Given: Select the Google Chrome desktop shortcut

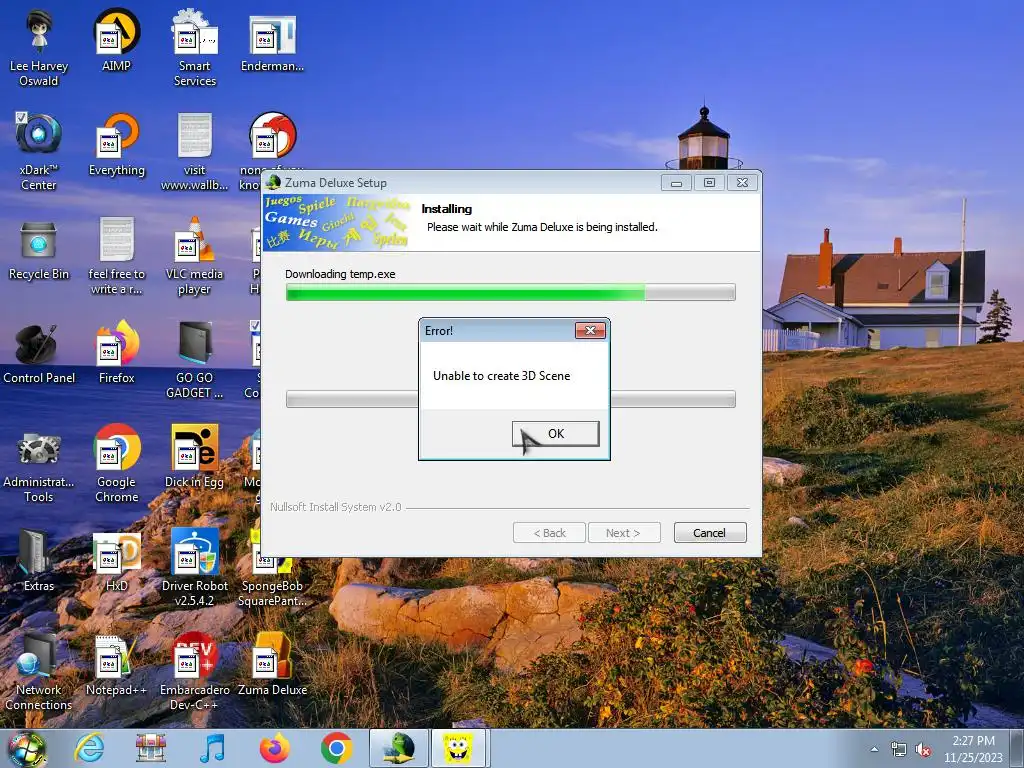Looking at the screenshot, I should (116, 464).
